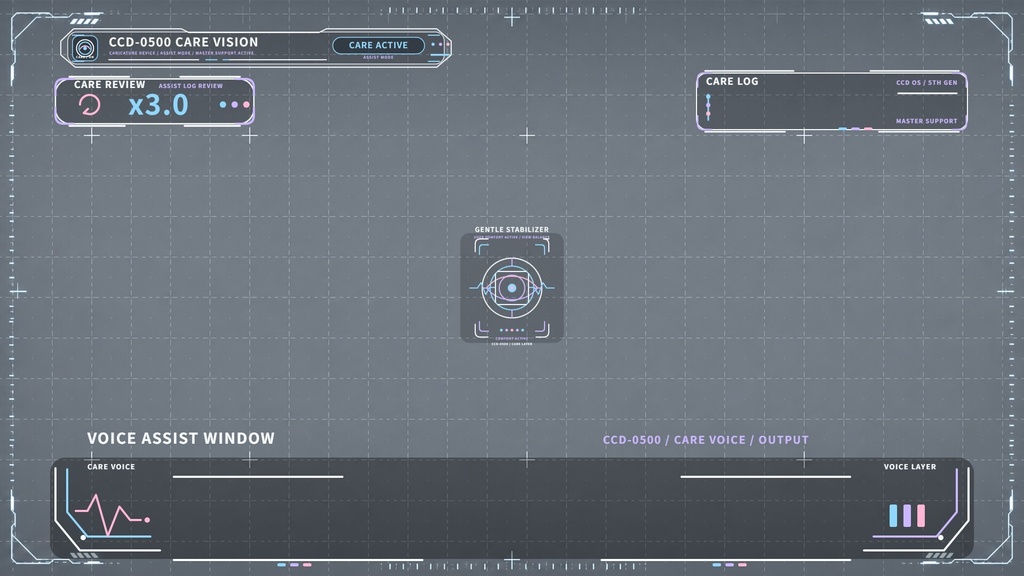This screenshot has height=576, width=1024.
Task: Click the ASSIST LOG REVIEW label
Action: click(x=191, y=86)
